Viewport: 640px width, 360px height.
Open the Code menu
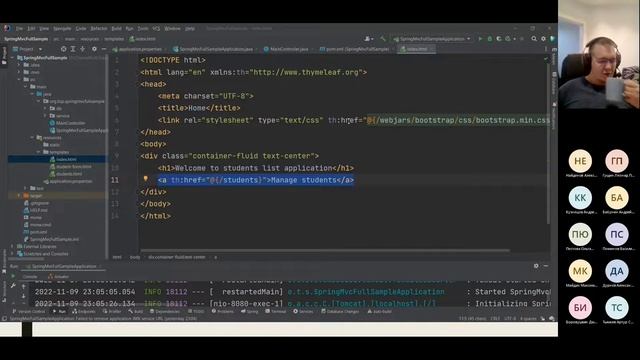[81, 29]
